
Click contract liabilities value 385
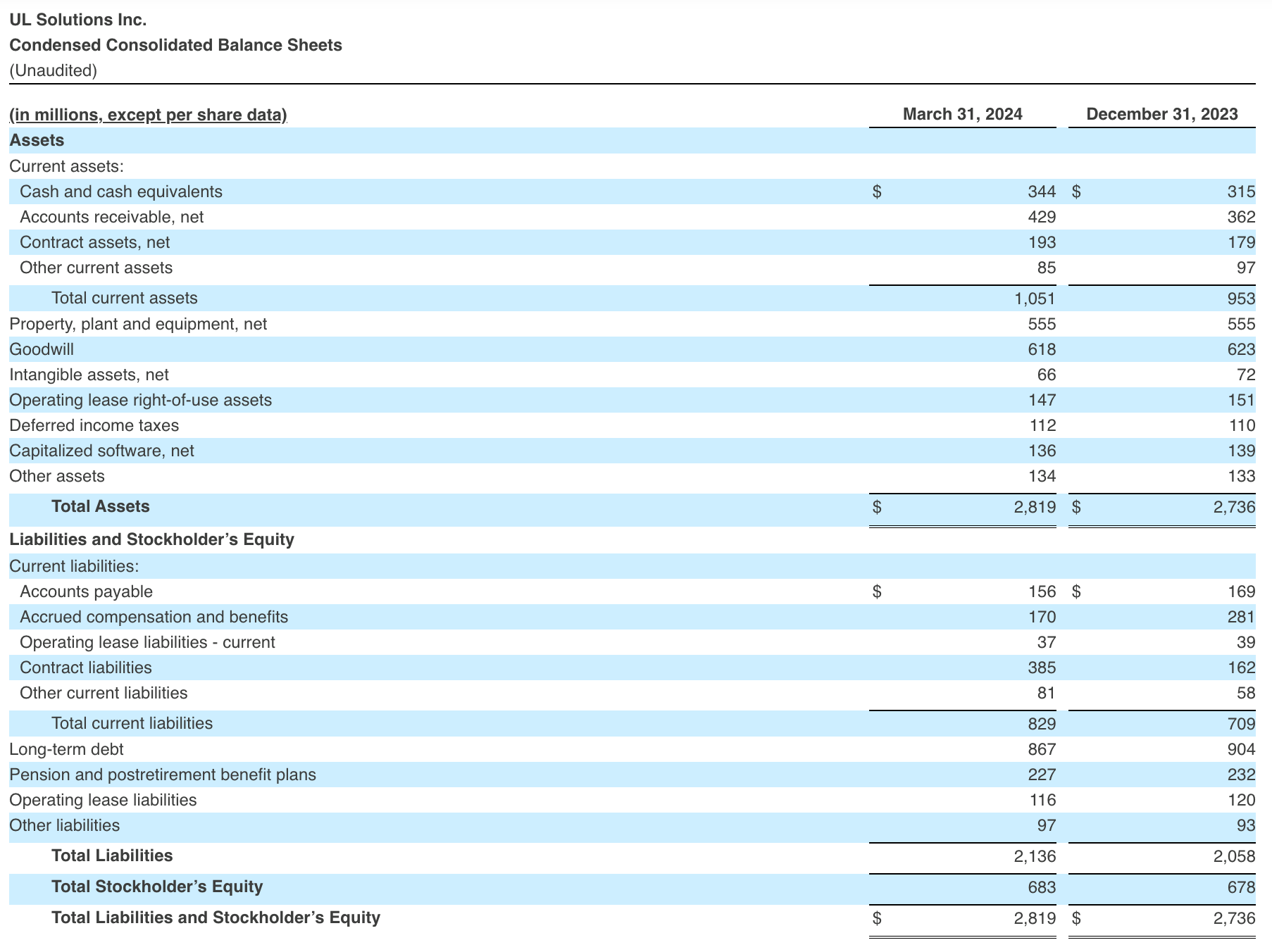pos(1042,668)
